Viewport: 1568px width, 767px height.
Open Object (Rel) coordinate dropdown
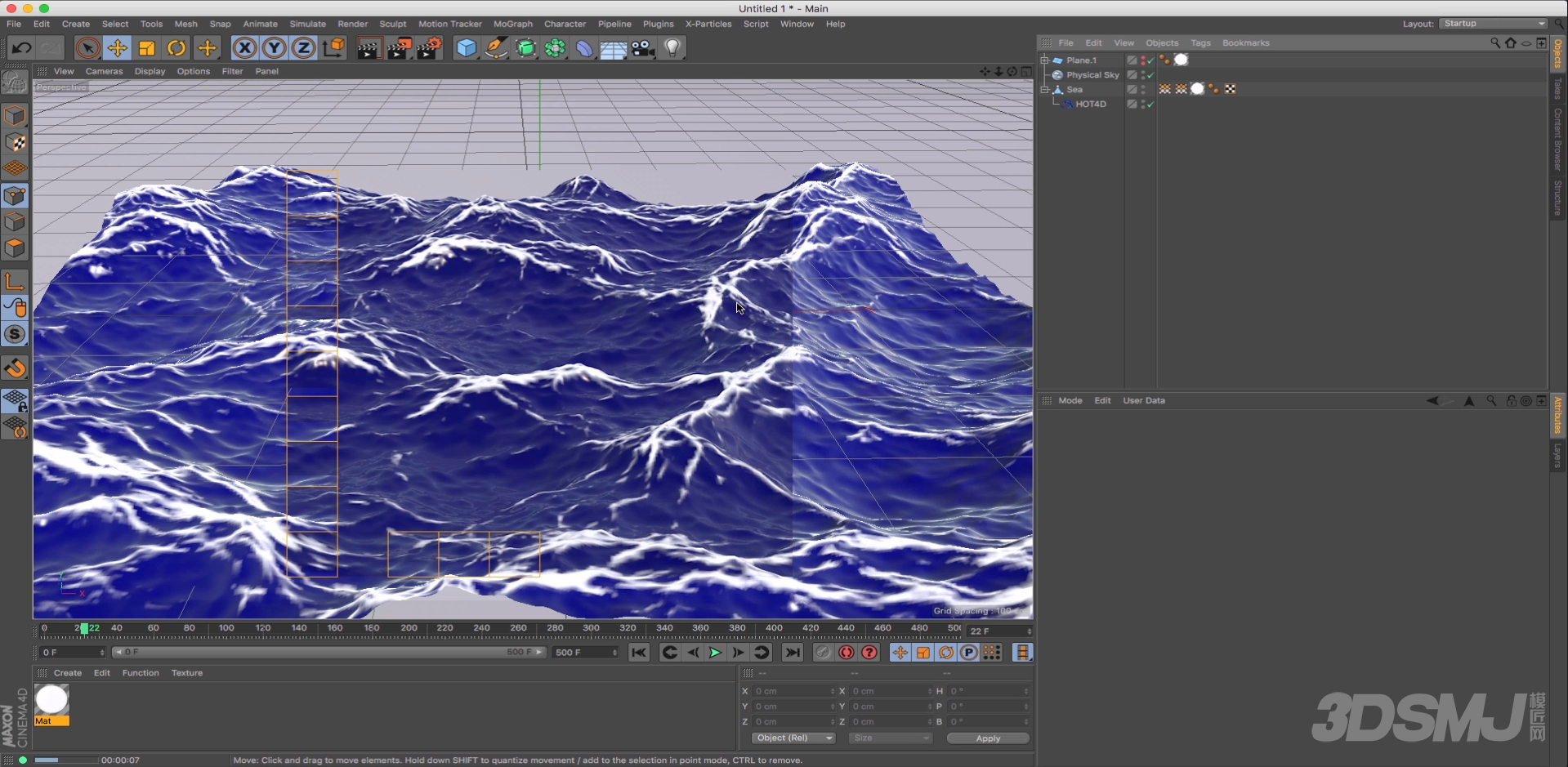click(793, 738)
